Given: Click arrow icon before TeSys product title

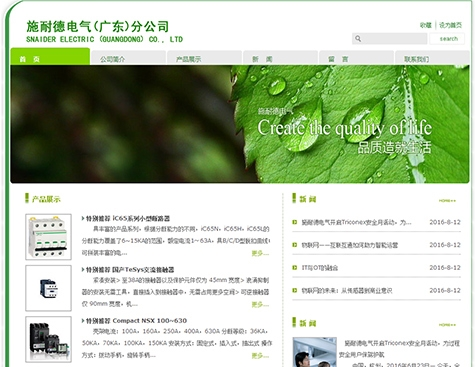Looking at the screenshot, I should coord(83,270).
